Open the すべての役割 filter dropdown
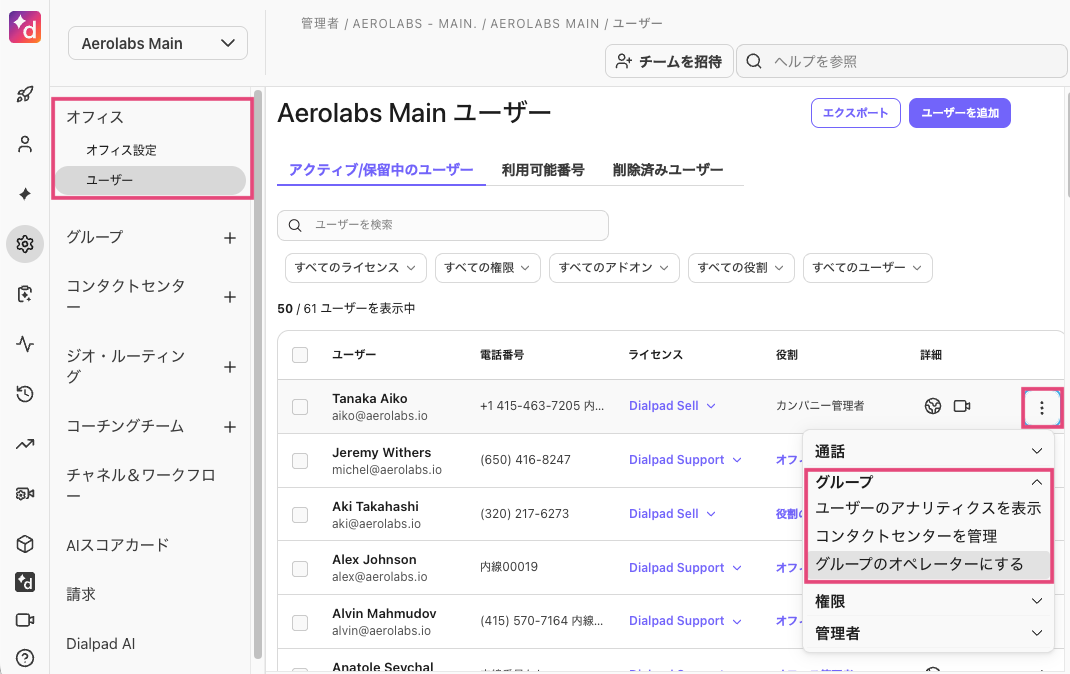 [x=741, y=267]
